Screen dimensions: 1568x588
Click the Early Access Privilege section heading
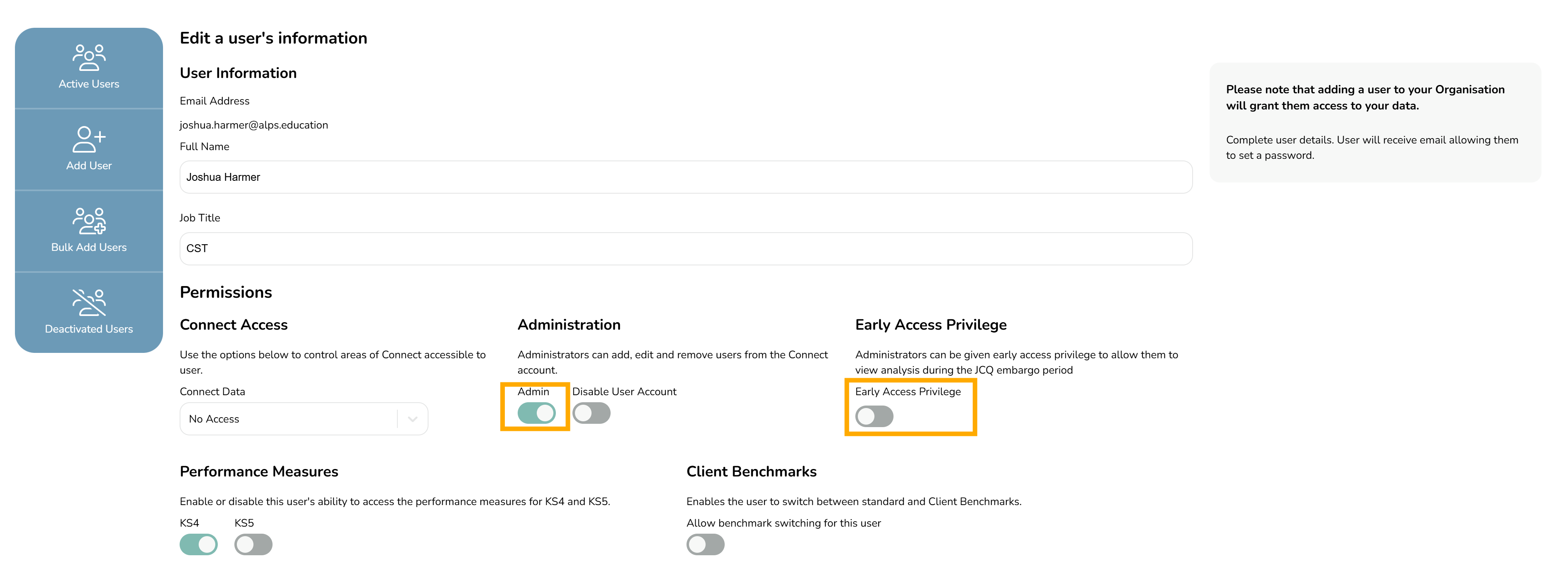931,324
